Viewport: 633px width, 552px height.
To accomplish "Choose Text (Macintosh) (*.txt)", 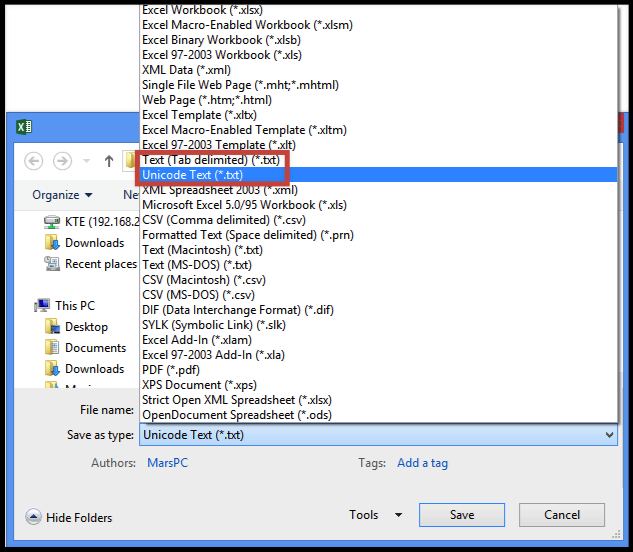I will point(379,250).
